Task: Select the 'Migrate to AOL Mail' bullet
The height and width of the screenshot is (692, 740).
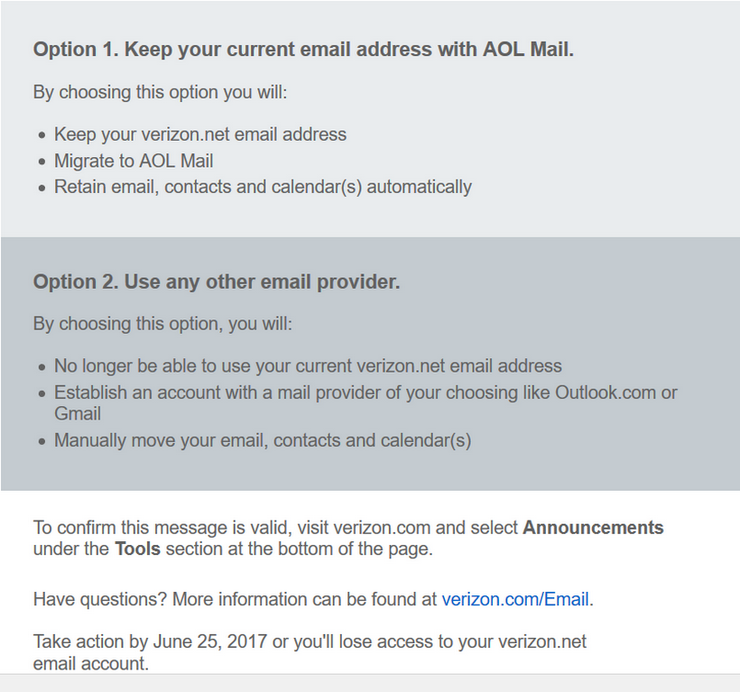Action: coord(133,160)
